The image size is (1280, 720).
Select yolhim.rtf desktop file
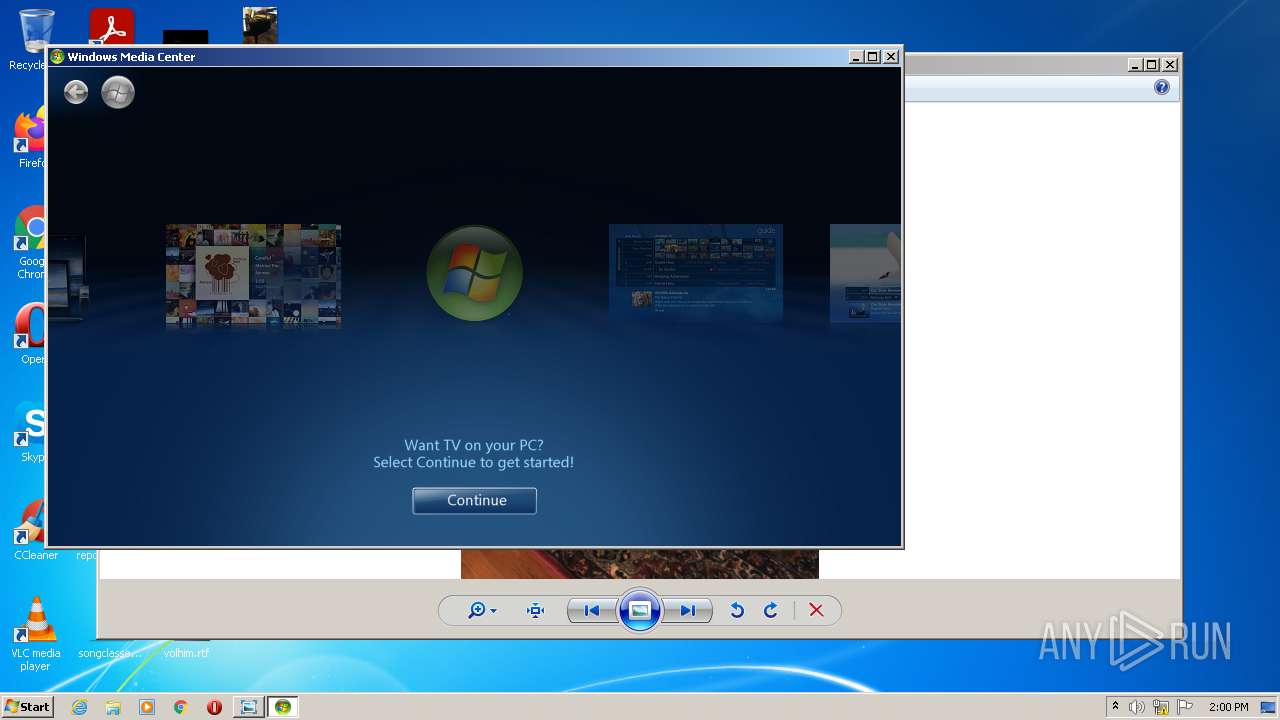pyautogui.click(x=187, y=653)
